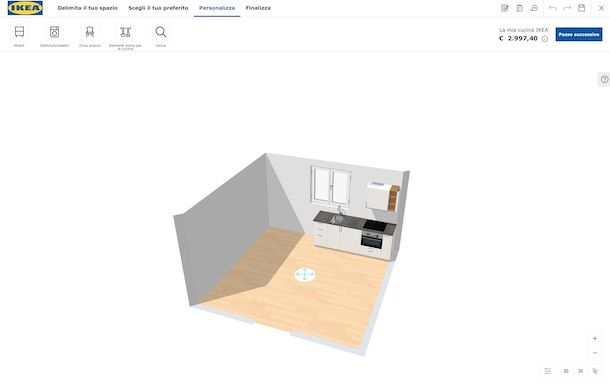Image resolution: width=610 pixels, height=384 pixels.
Task: Go to Scegli il tuo preferito step
Action: click(x=158, y=8)
